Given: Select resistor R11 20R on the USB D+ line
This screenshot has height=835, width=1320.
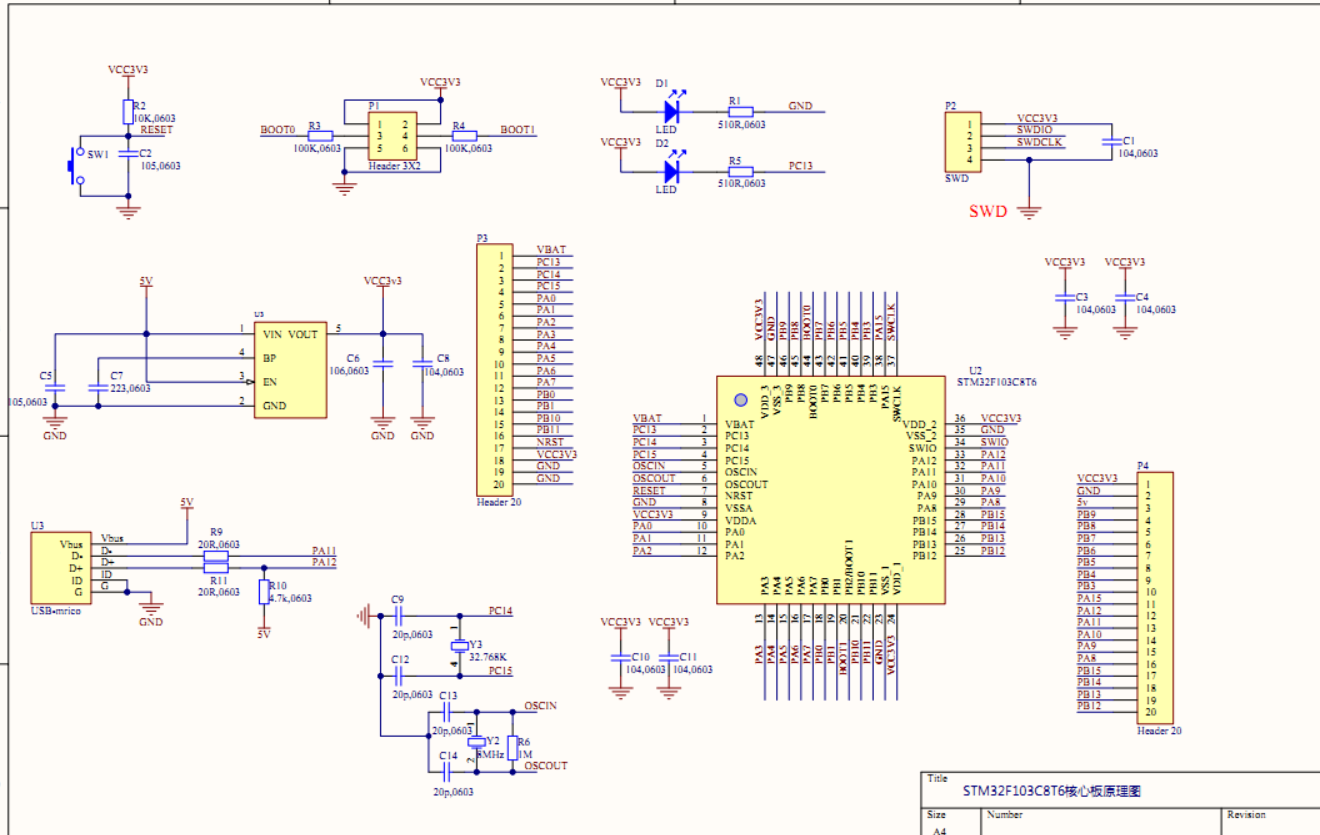Looking at the screenshot, I should click(216, 569).
